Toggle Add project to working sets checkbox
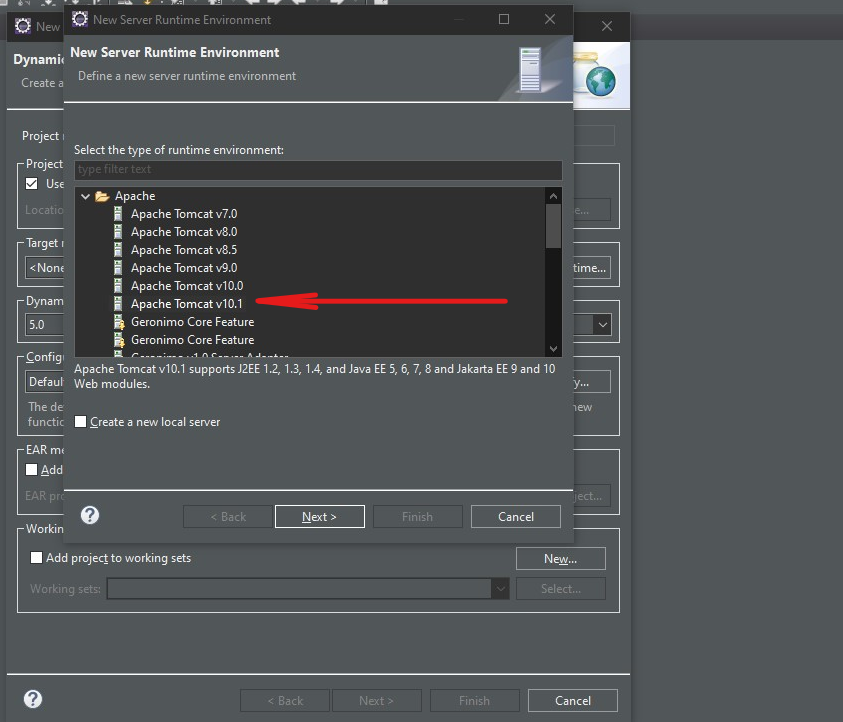The height and width of the screenshot is (722, 843). tap(37, 558)
